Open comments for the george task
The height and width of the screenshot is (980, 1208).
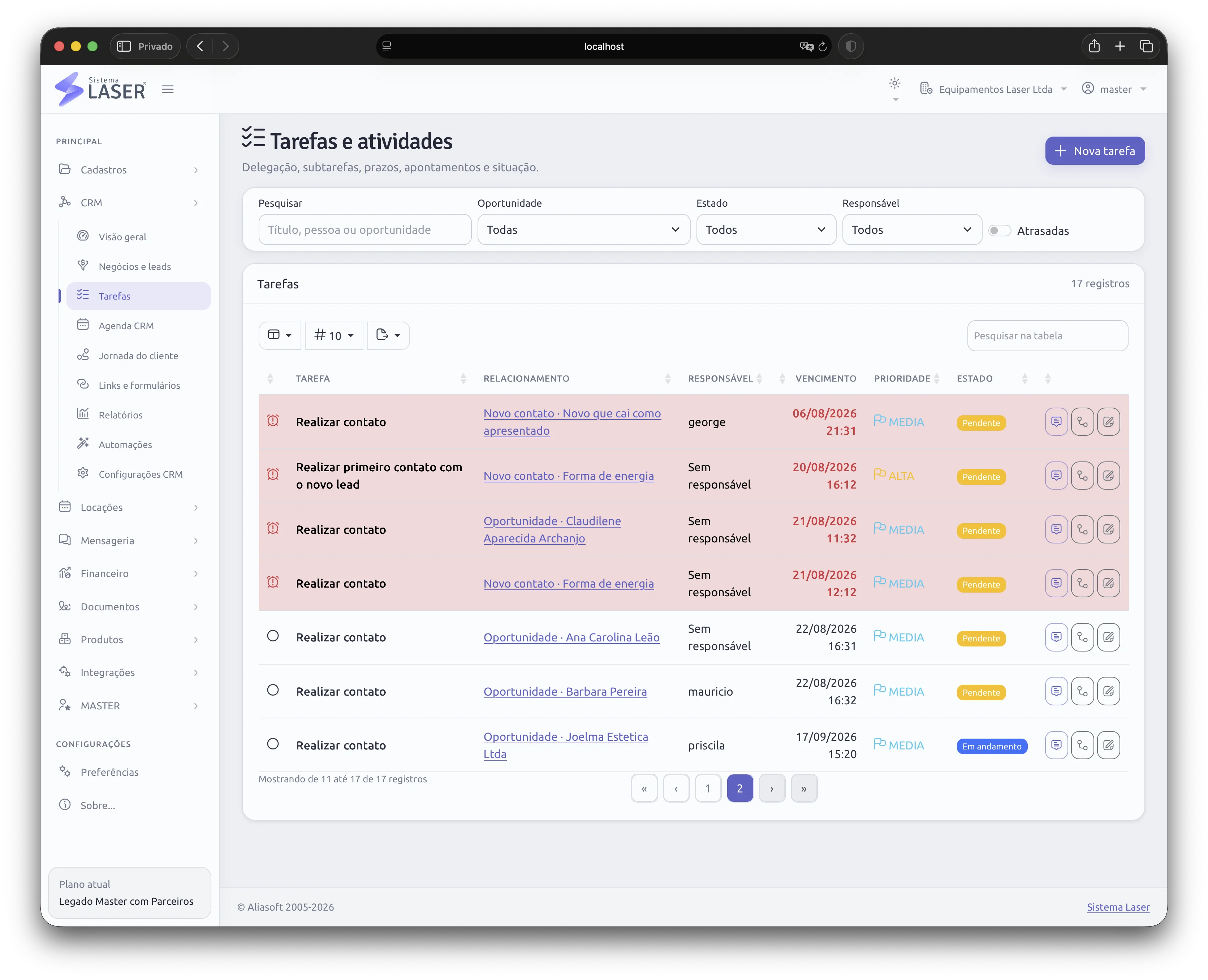(1056, 422)
